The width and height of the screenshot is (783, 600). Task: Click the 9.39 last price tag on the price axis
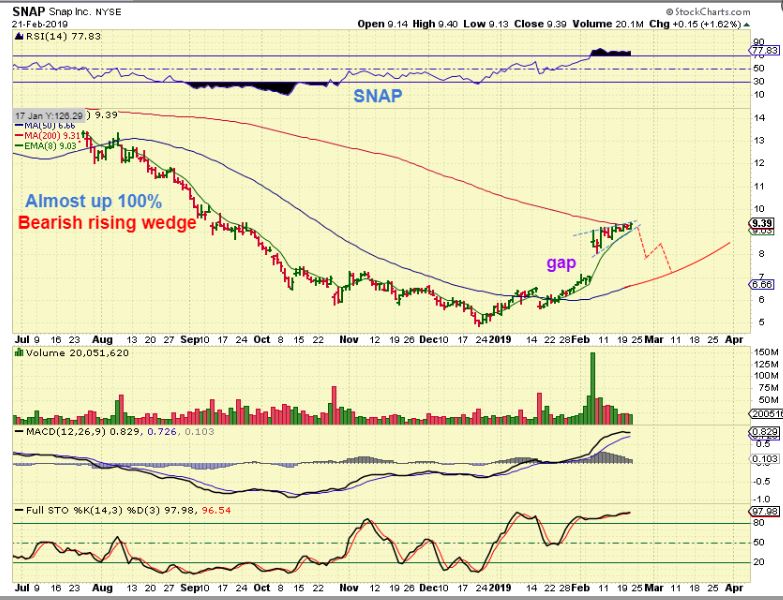pos(762,223)
